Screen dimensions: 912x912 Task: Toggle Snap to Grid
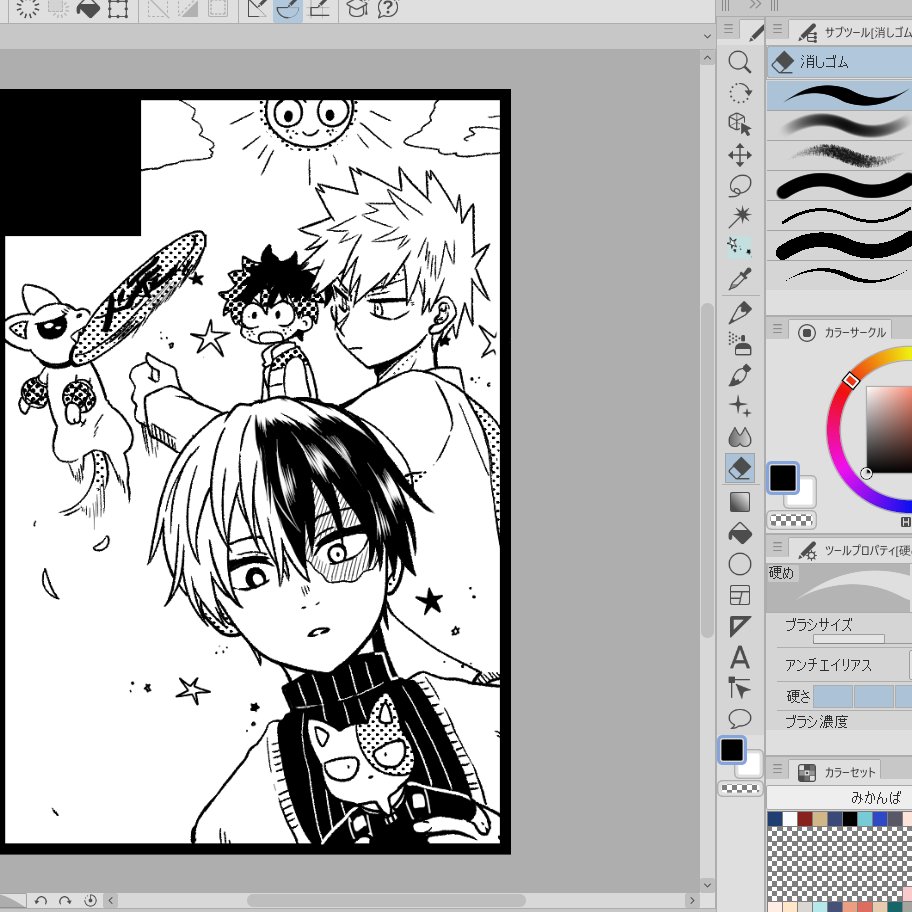click(318, 8)
